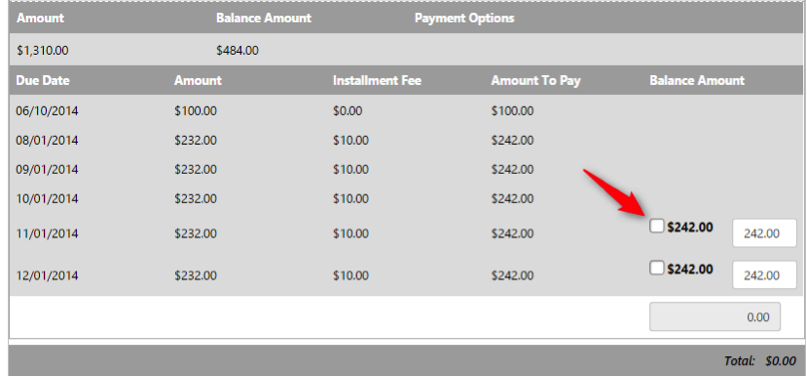Select the 09/01/2014 due date cell
Screen dimensions: 807x377
pos(47,169)
